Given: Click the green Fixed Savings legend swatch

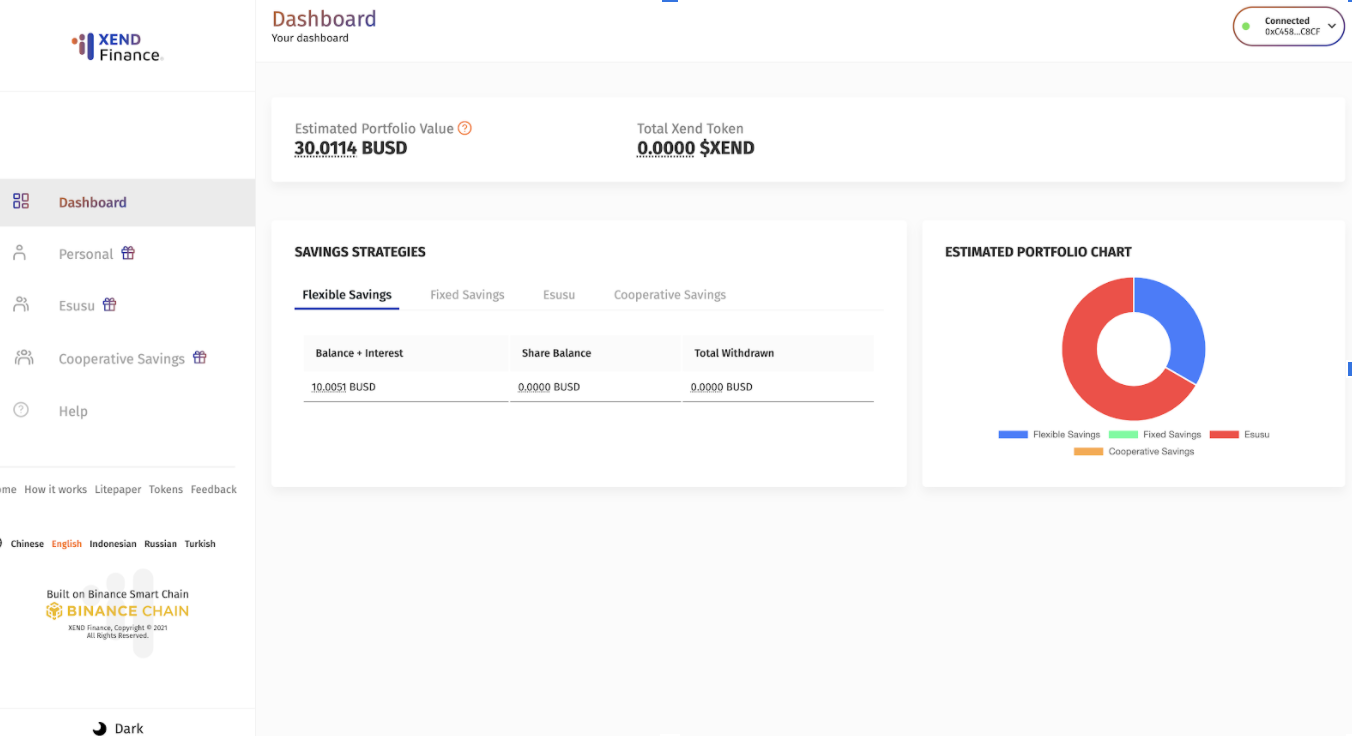Looking at the screenshot, I should coord(1123,435).
